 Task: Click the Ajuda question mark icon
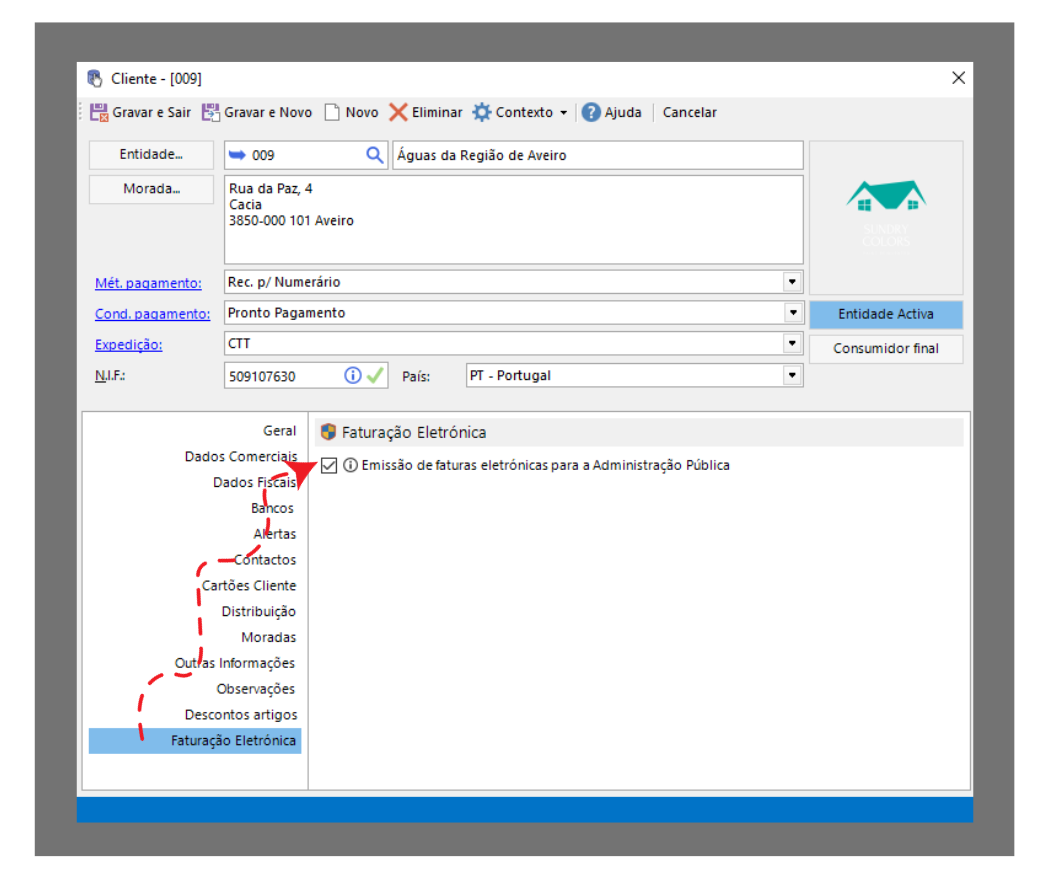click(x=591, y=113)
